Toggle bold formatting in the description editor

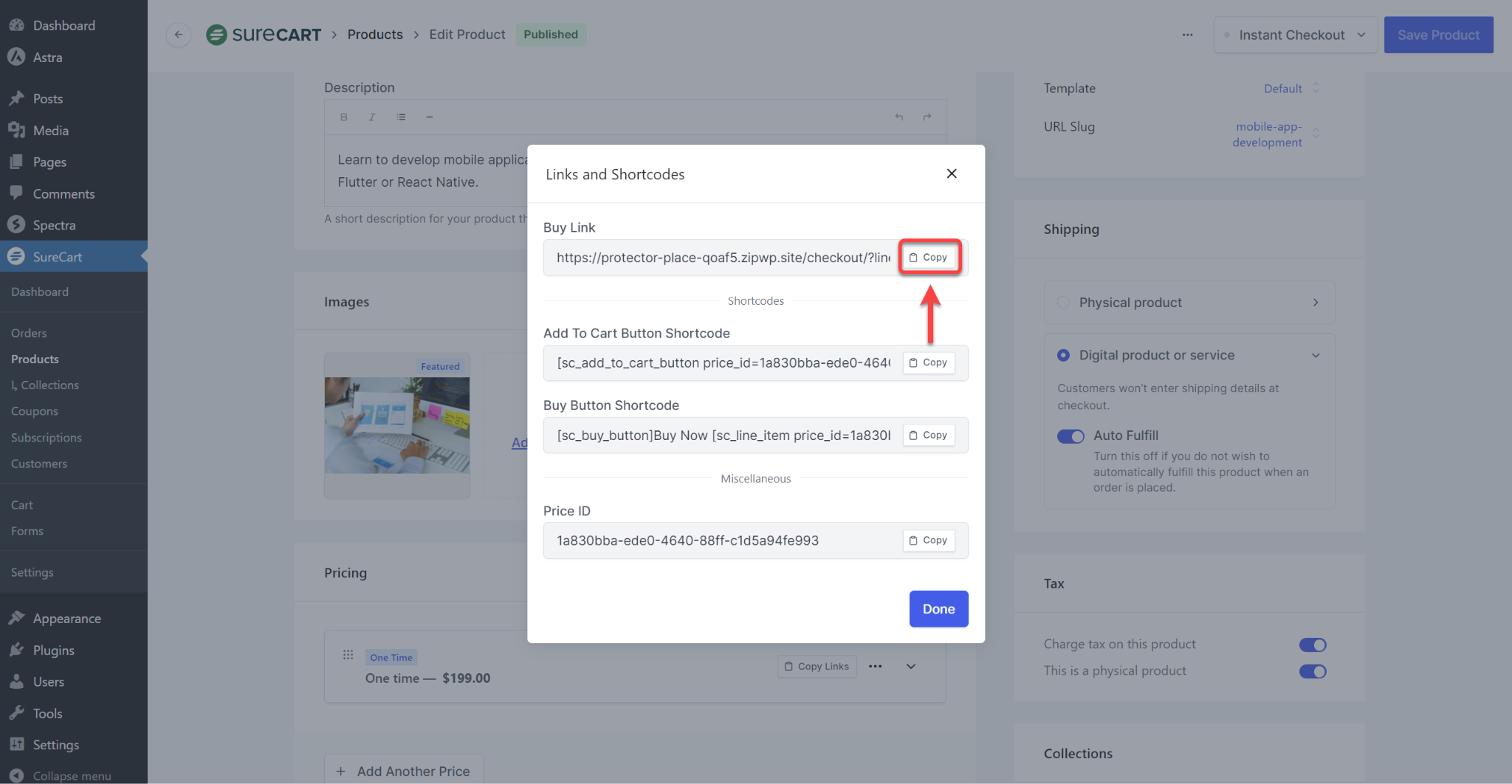(x=343, y=117)
